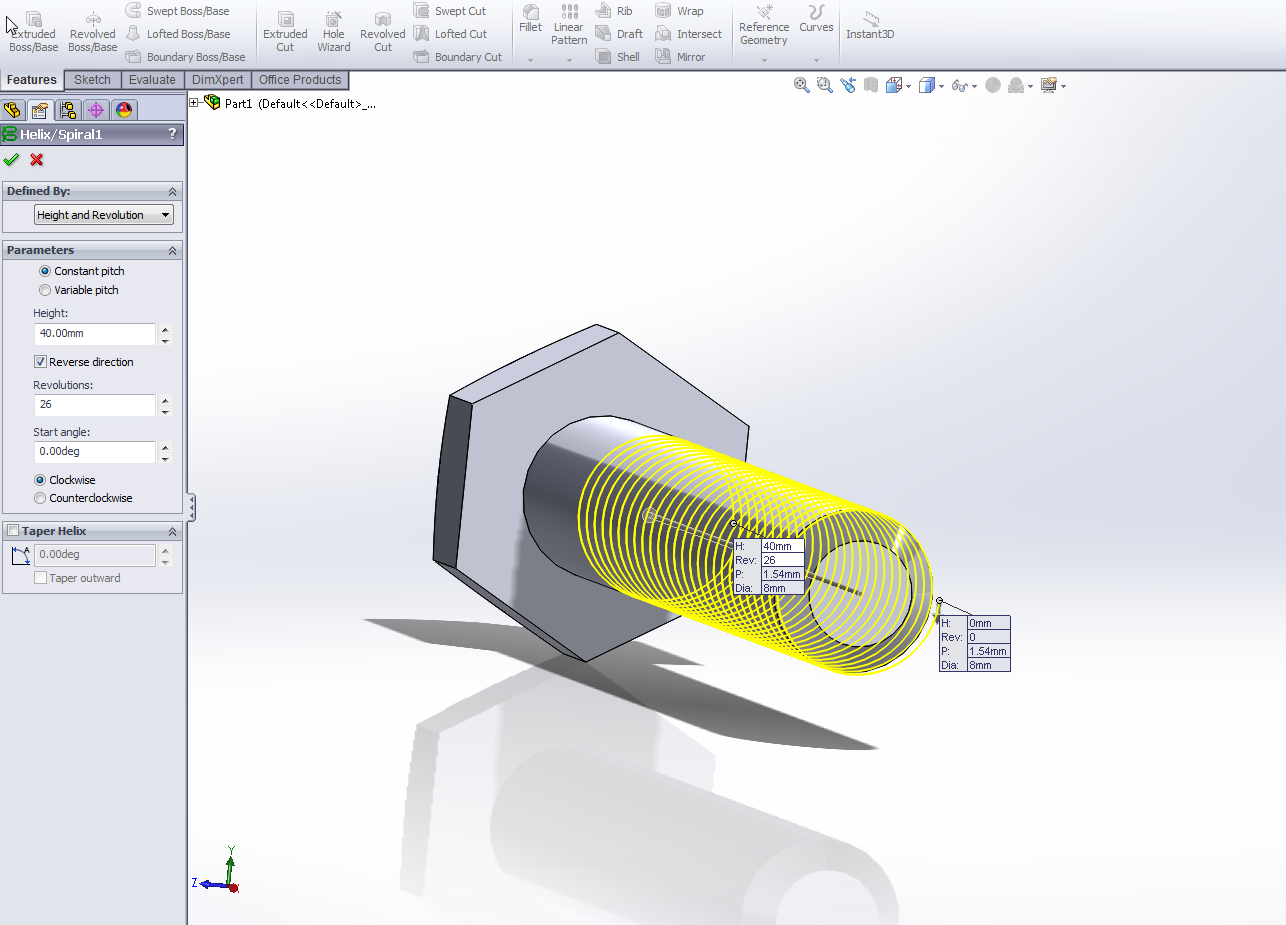Screen dimensions: 1286x925
Task: Click inside the Start angle input field
Action: pos(95,452)
